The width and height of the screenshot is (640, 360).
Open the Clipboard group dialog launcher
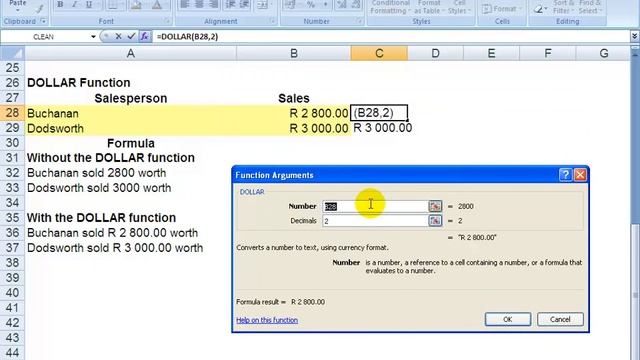pyautogui.click(x=43, y=21)
